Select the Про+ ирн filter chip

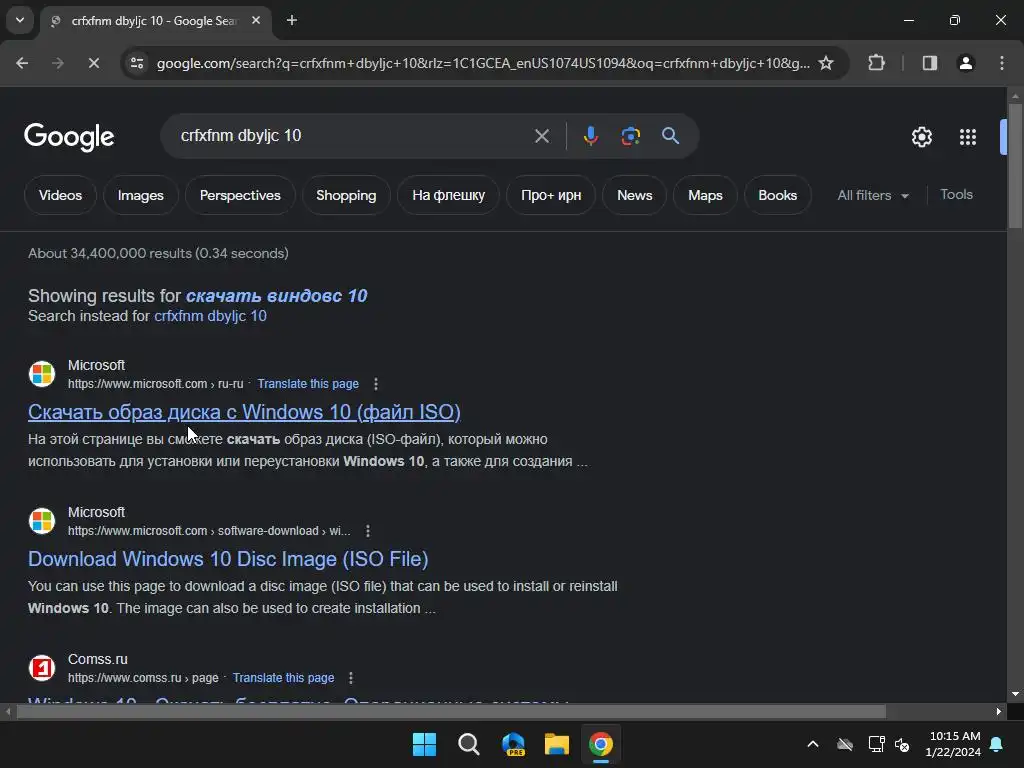click(551, 195)
